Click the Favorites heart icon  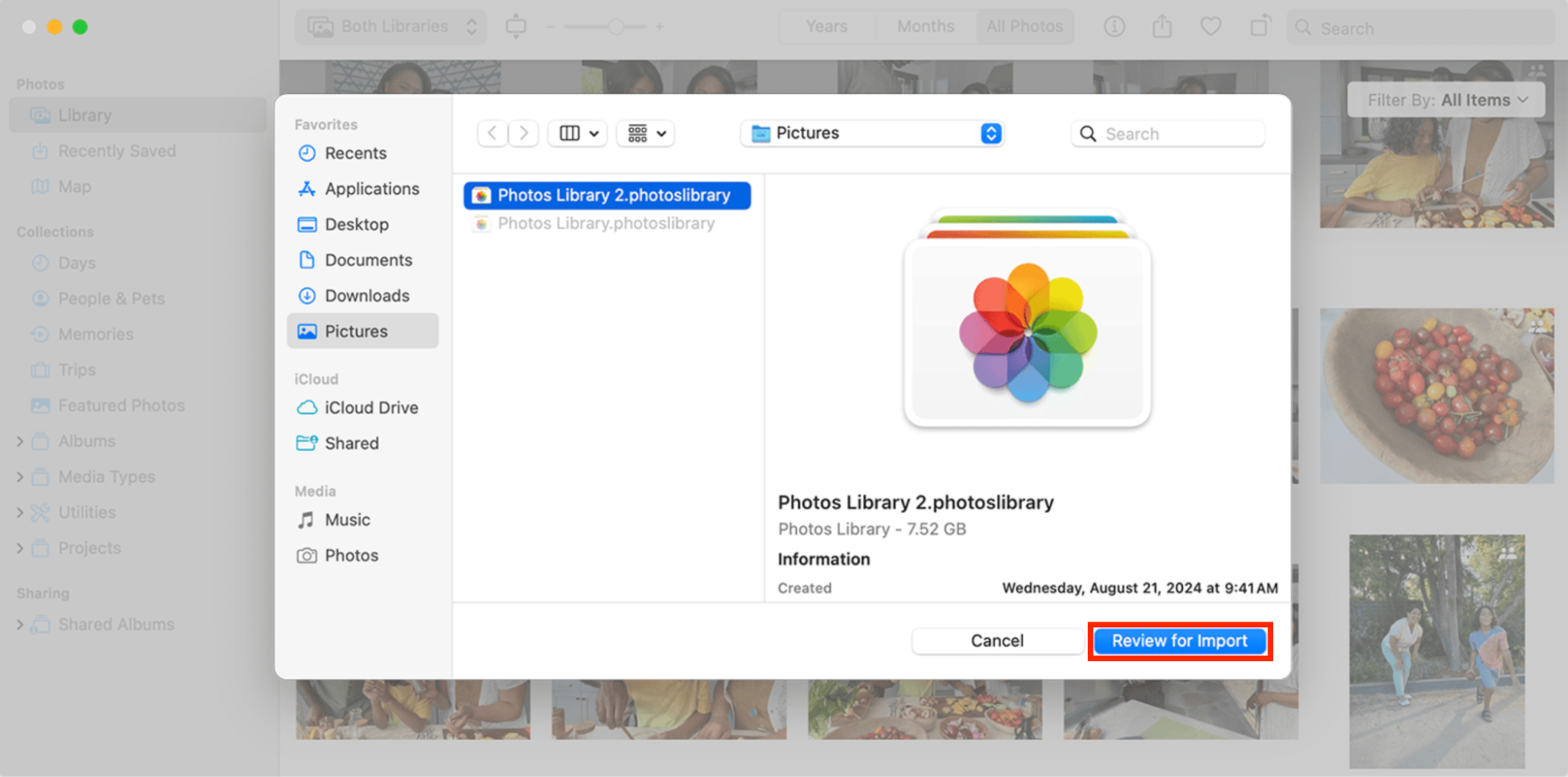click(x=1210, y=26)
